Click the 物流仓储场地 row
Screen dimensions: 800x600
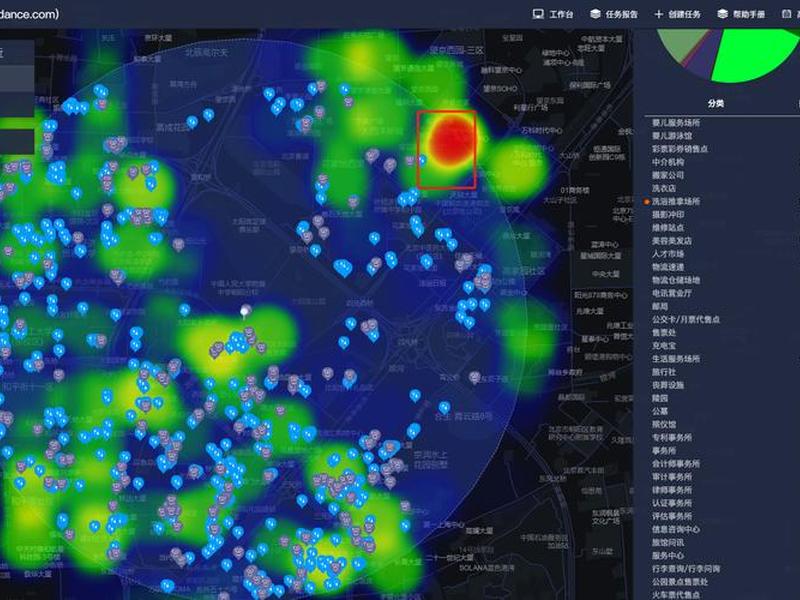[x=676, y=280]
